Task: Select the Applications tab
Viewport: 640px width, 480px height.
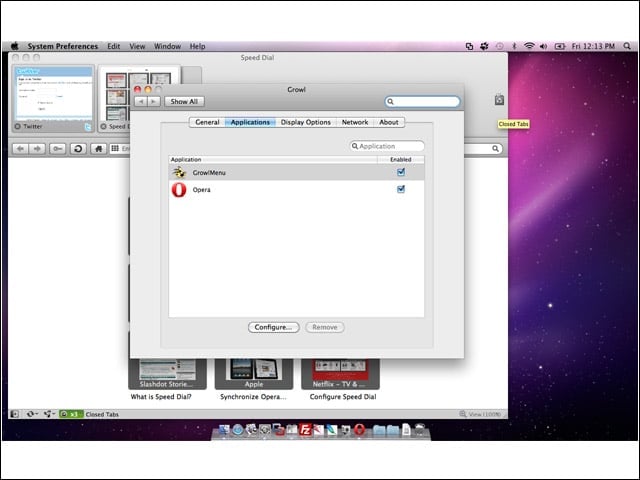Action: 250,122
